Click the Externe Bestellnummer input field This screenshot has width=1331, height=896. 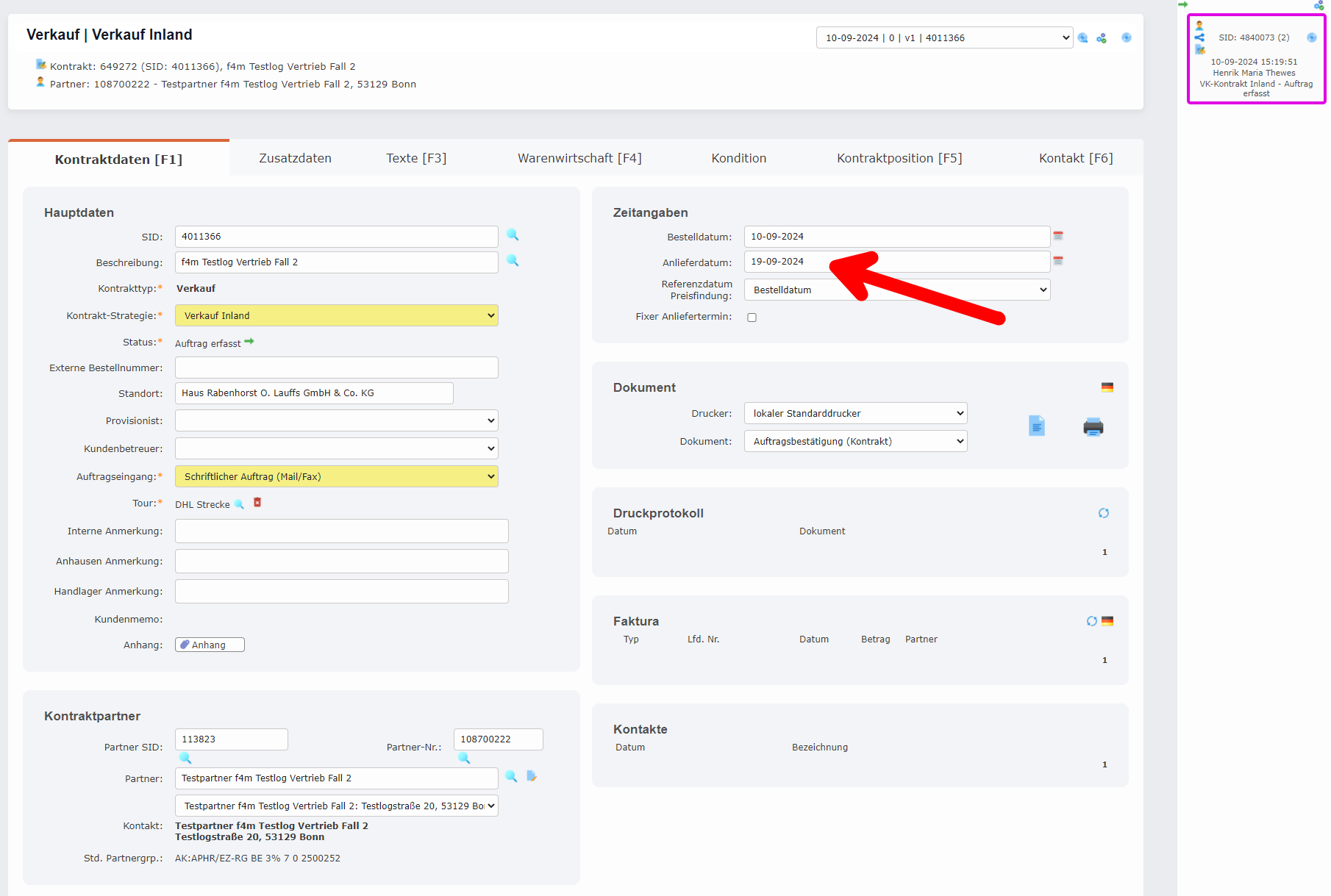(x=336, y=368)
